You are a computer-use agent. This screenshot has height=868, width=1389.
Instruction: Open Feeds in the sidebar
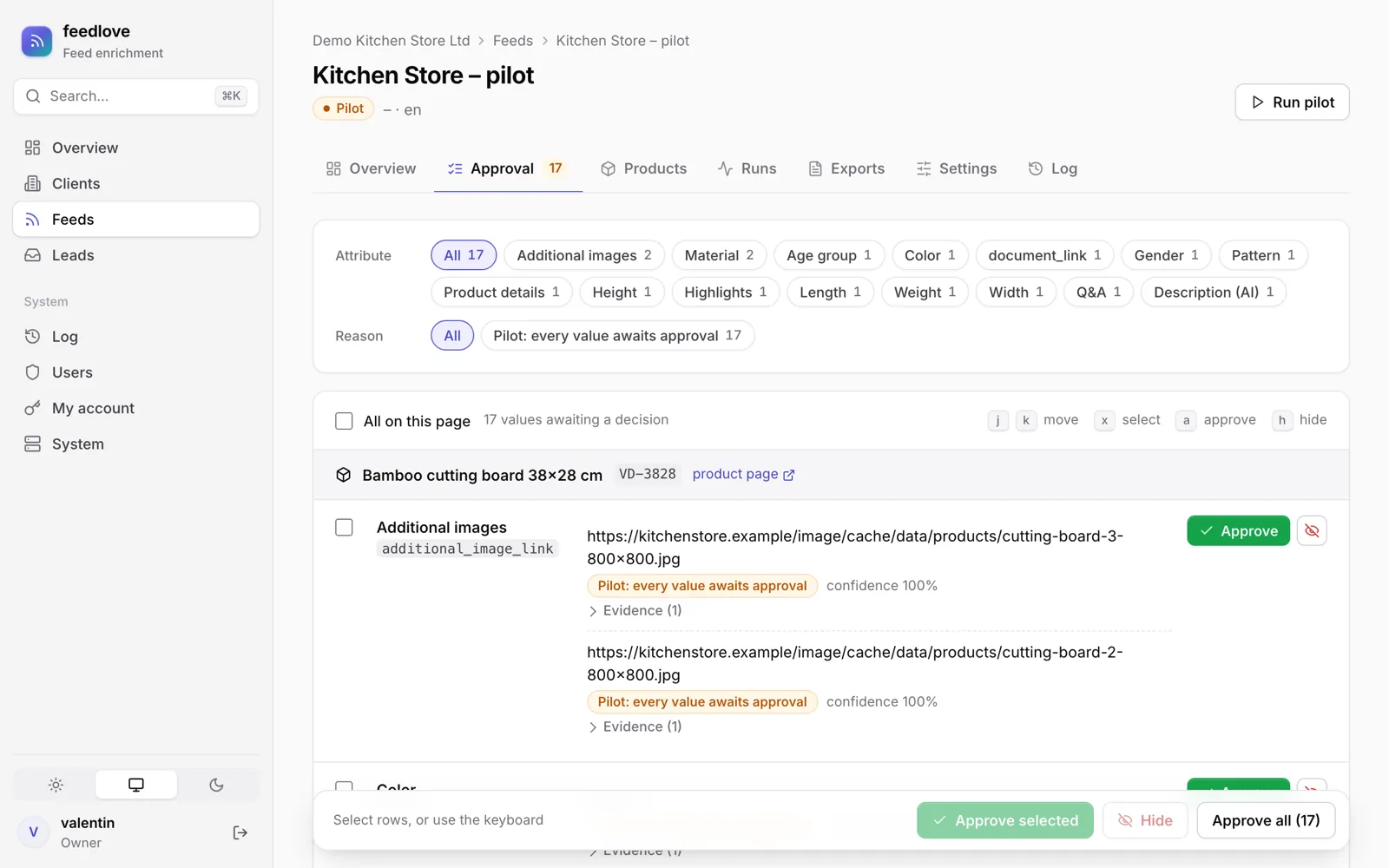(136, 220)
